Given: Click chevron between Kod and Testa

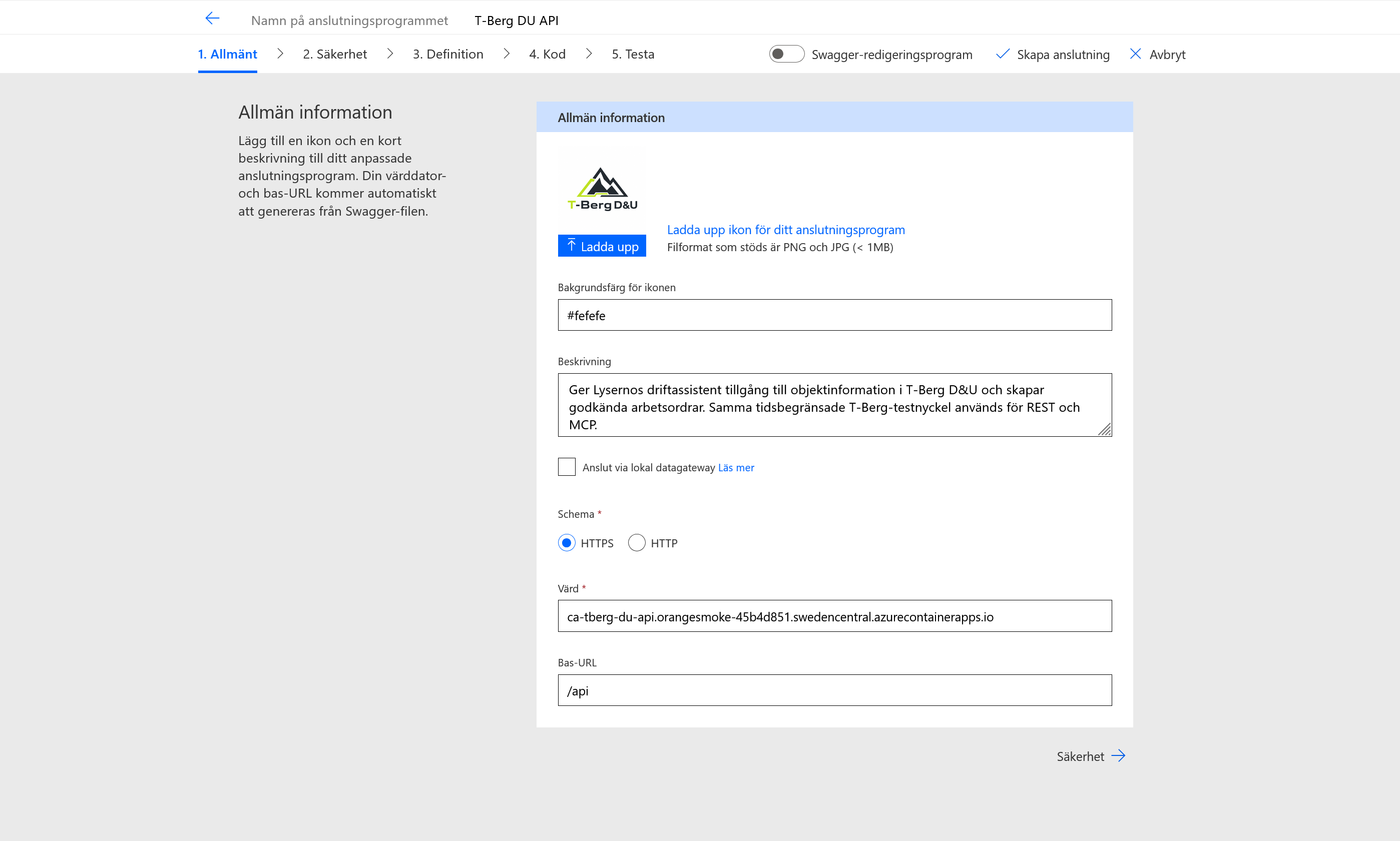Looking at the screenshot, I should (589, 54).
